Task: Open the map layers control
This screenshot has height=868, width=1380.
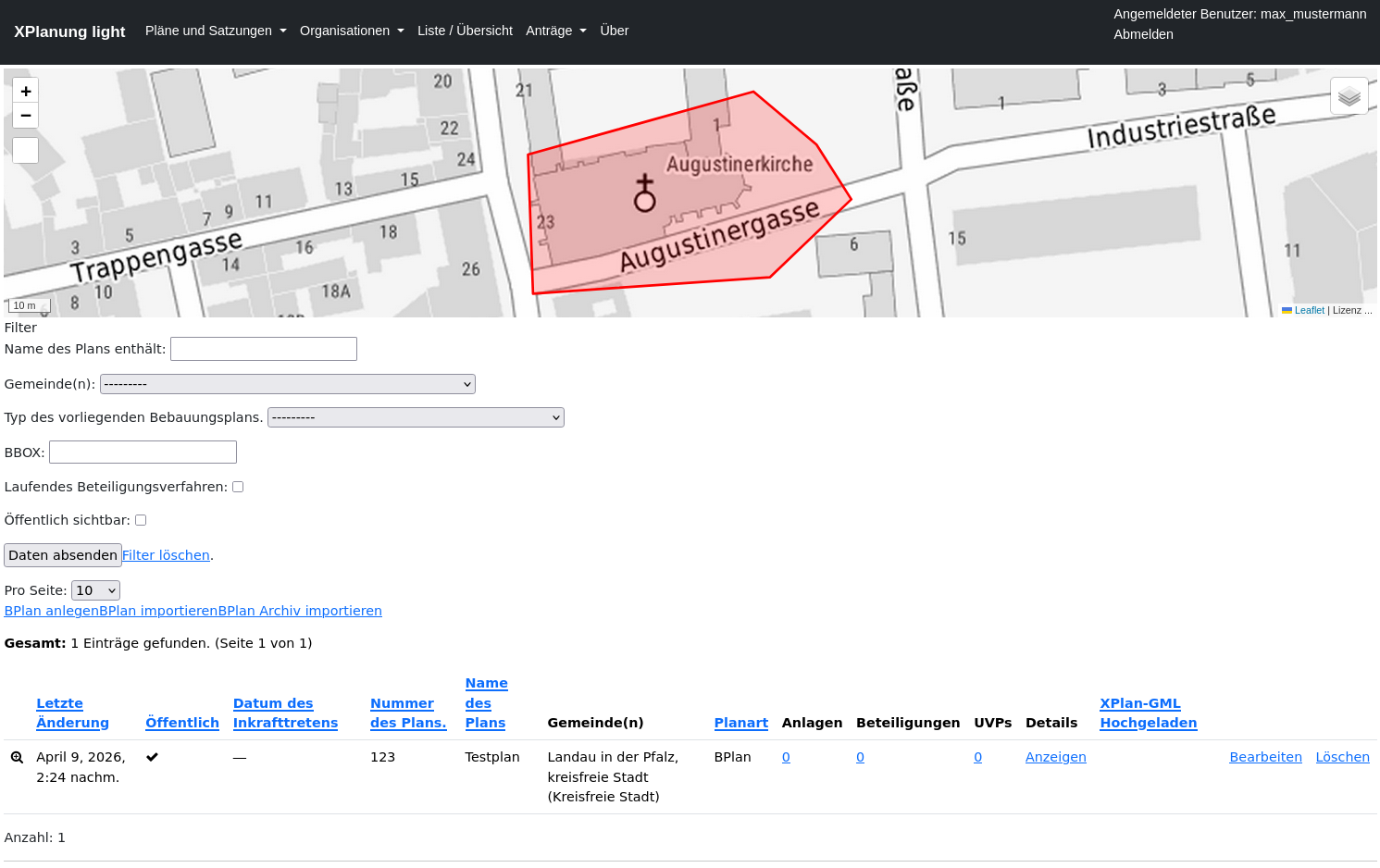Action: point(1349,96)
